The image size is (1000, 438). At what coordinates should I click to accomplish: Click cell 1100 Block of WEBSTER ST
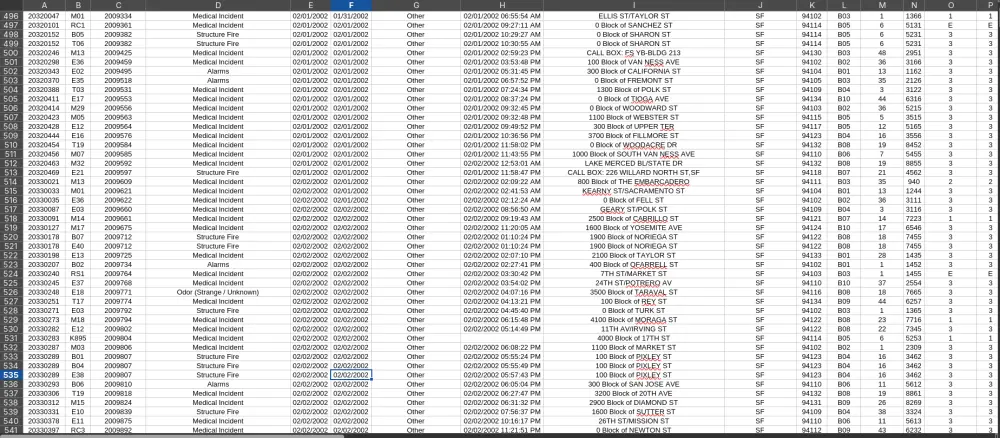coord(634,117)
